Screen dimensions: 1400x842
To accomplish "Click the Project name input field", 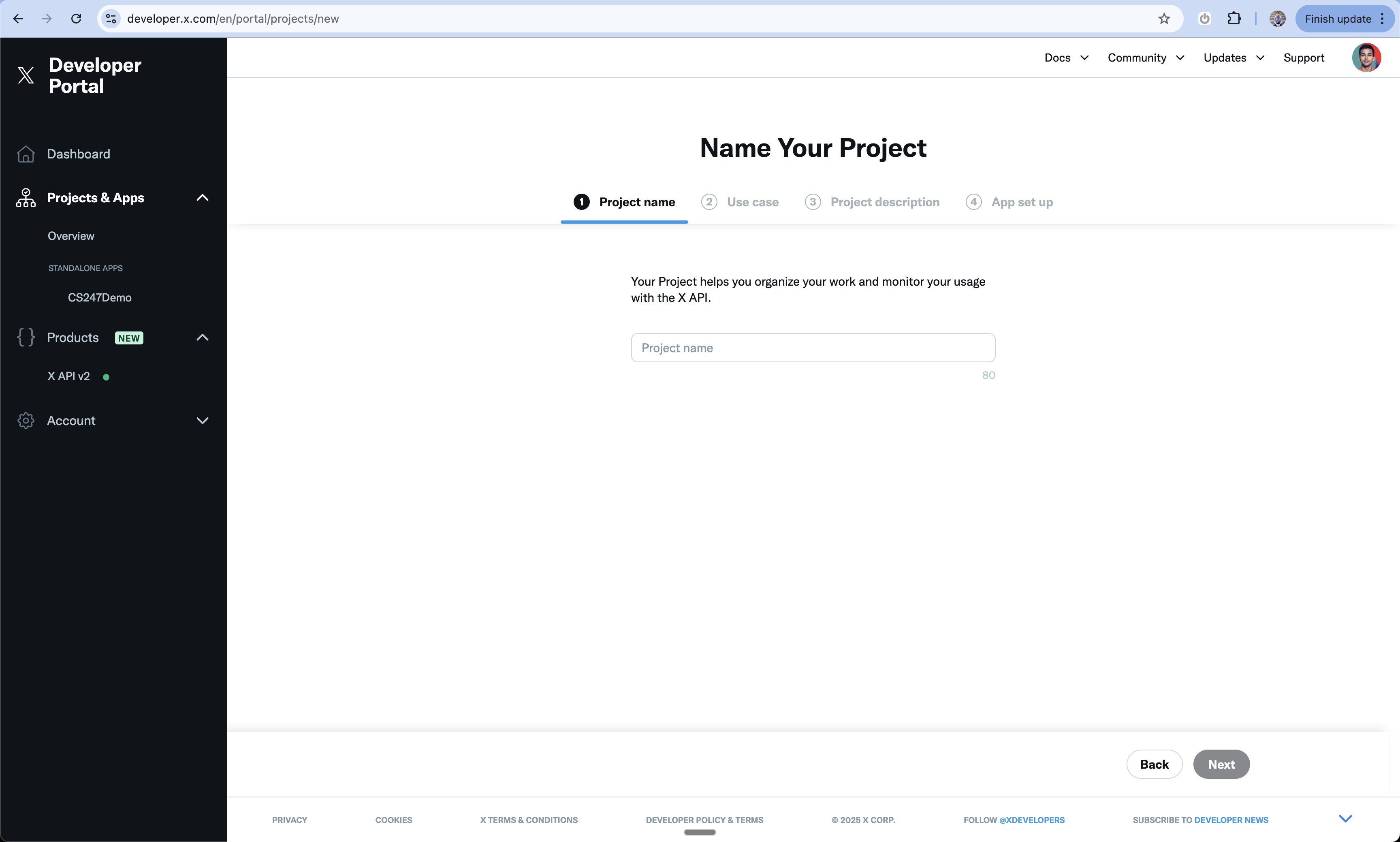I will (x=813, y=348).
